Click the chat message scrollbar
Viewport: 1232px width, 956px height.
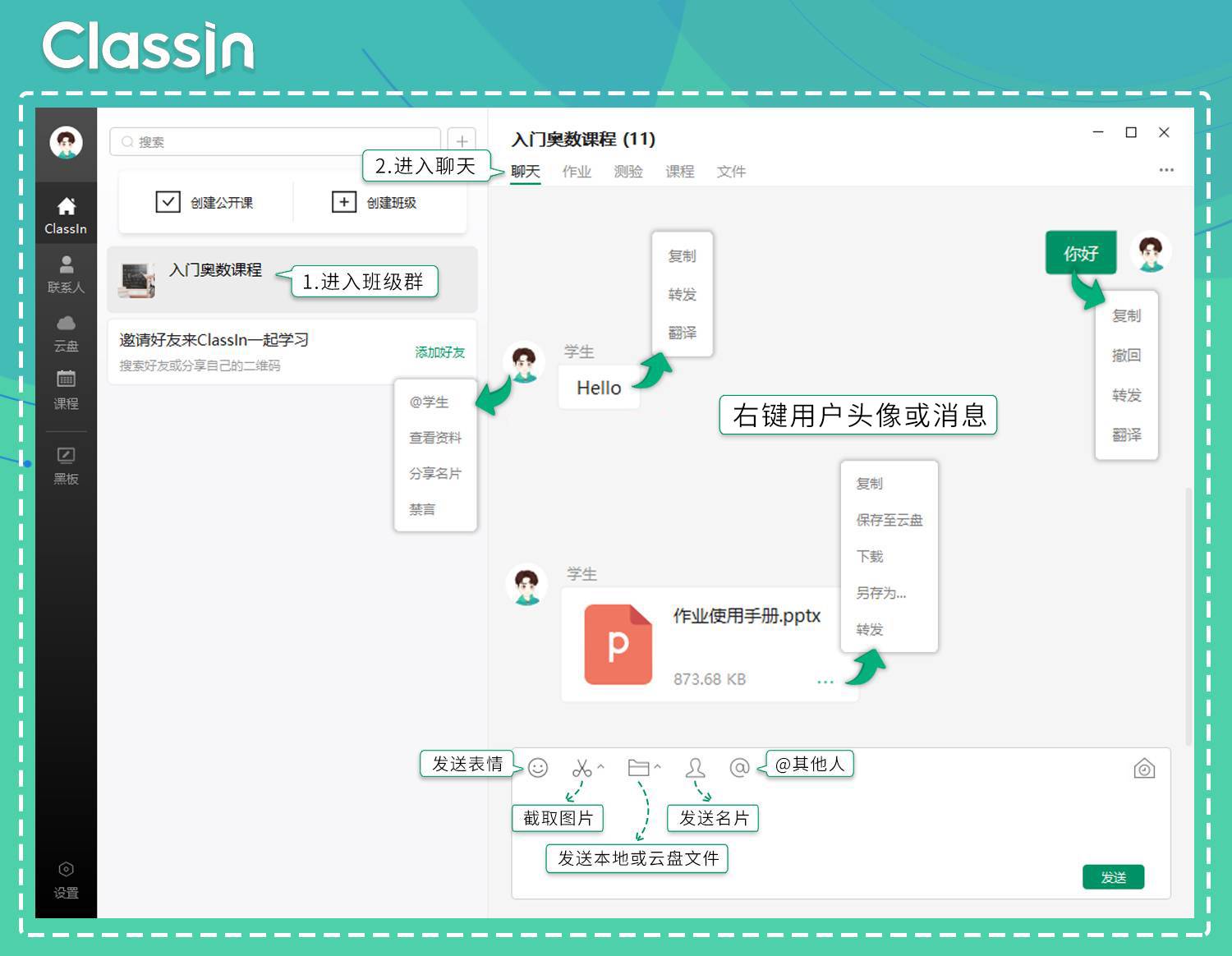tap(1188, 616)
